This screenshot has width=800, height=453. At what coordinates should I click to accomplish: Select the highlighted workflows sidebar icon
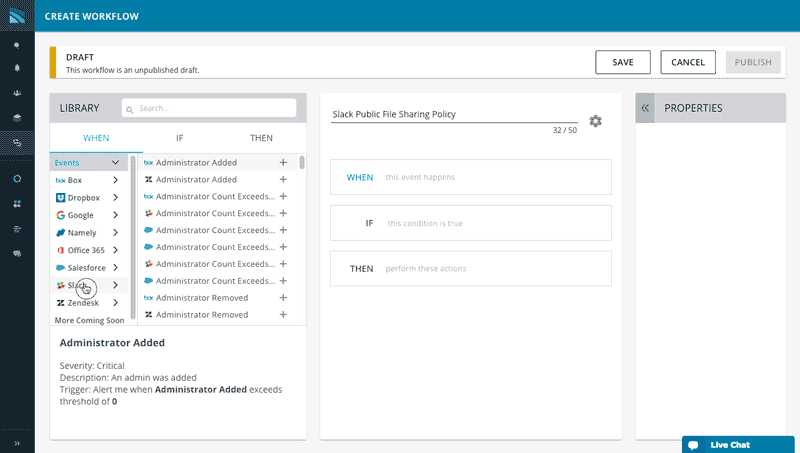click(17, 143)
